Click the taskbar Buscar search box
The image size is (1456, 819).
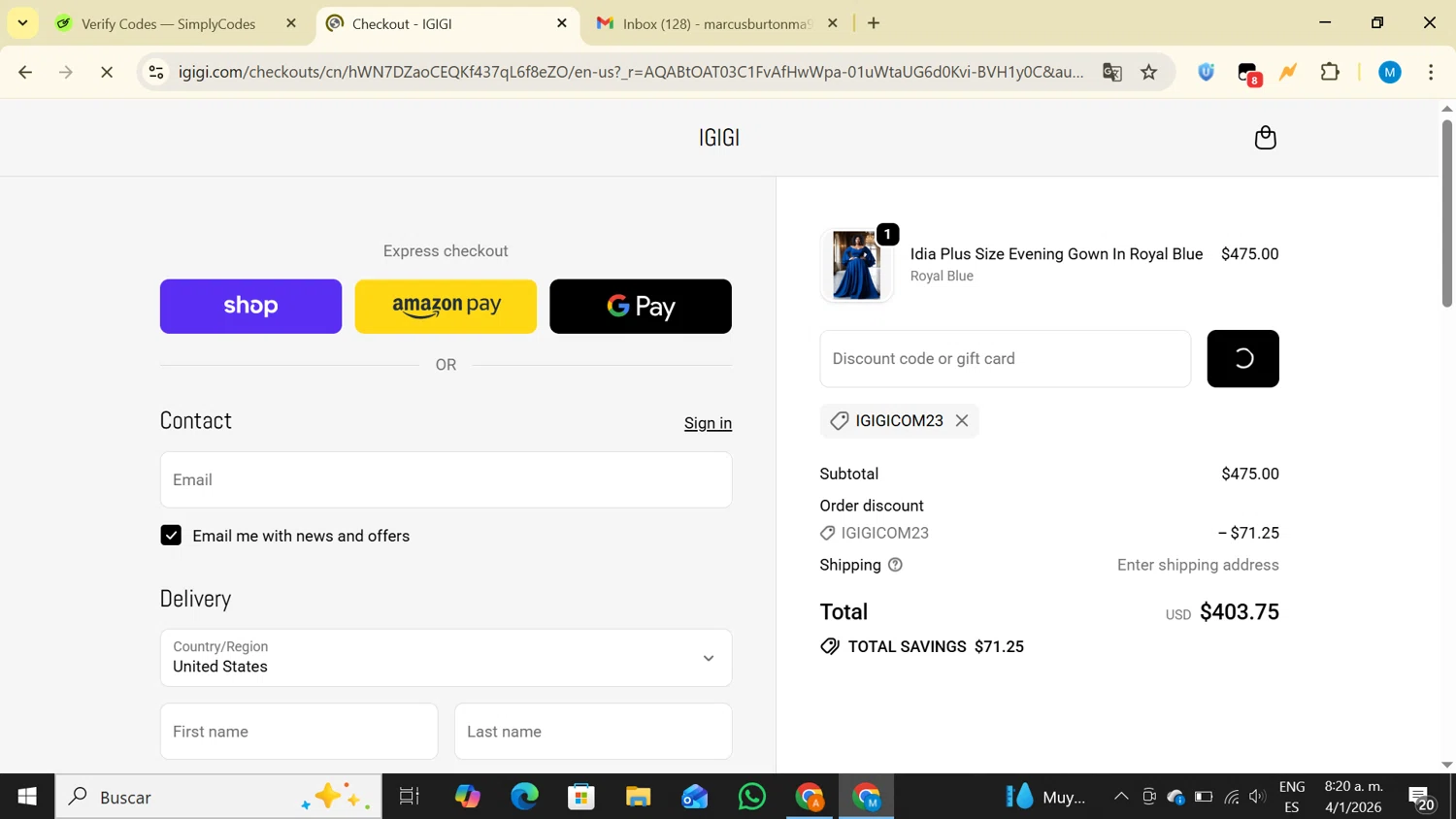[x=218, y=797]
